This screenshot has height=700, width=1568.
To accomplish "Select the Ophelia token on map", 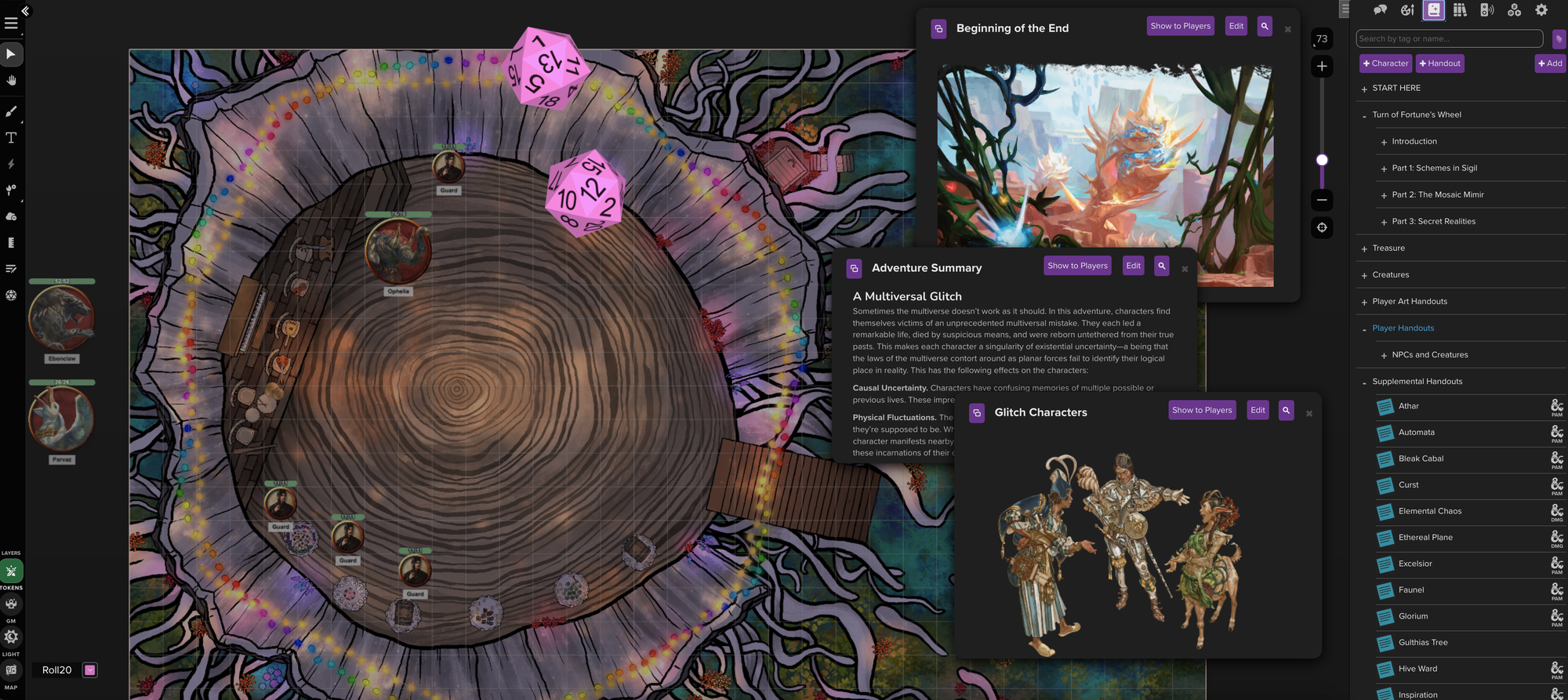I will pyautogui.click(x=398, y=252).
